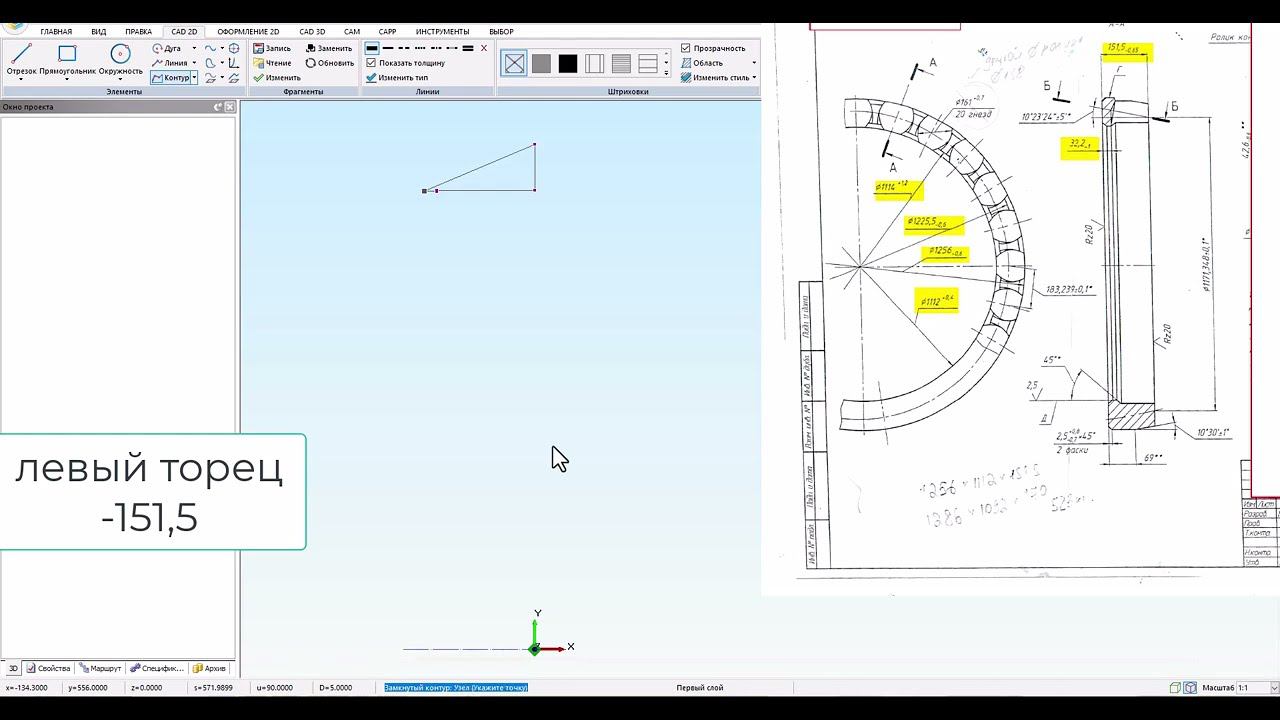Screen dimensions: 1280x720
Task: Choose the Линия polyline tool
Action: coord(169,63)
